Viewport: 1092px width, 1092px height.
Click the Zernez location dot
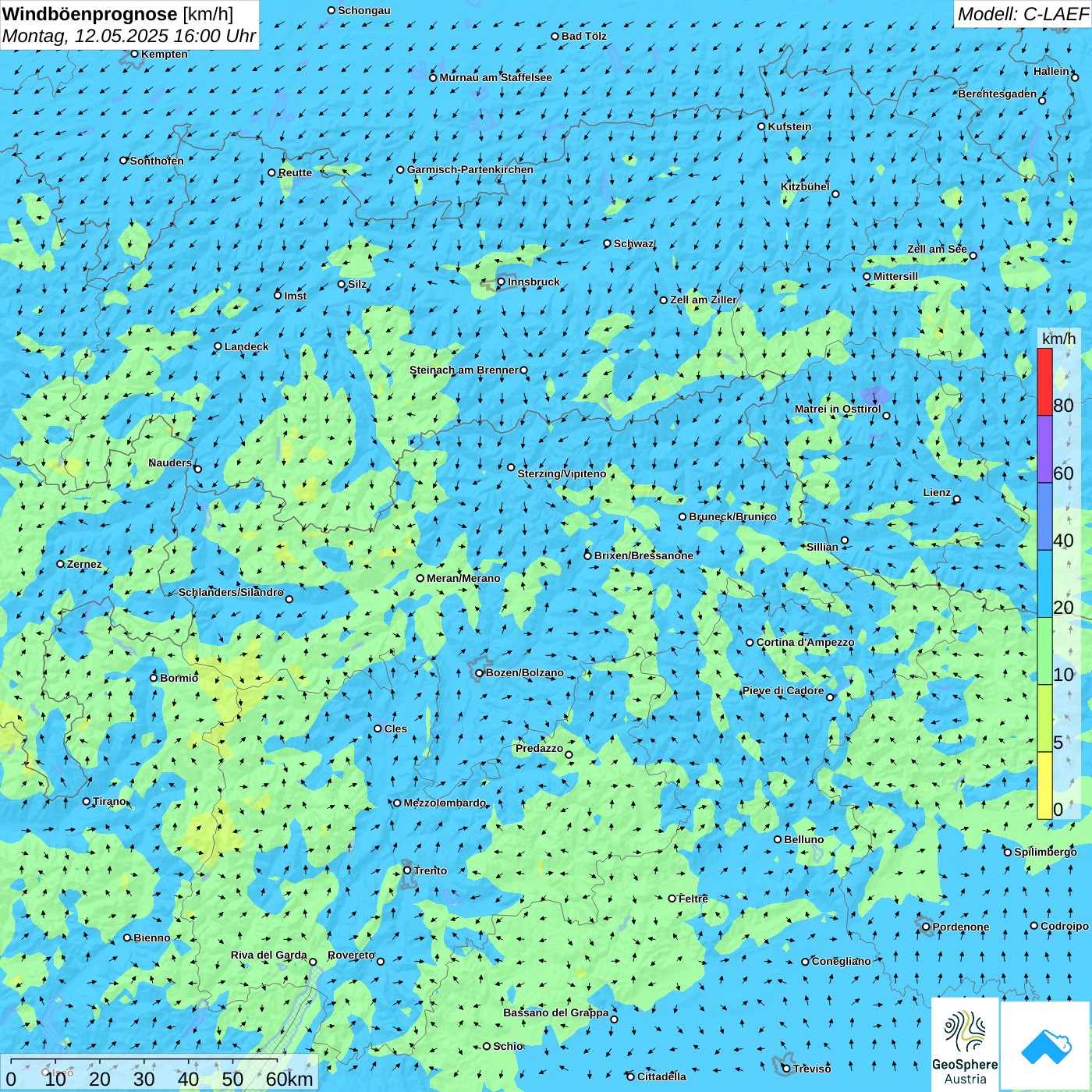(x=60, y=564)
